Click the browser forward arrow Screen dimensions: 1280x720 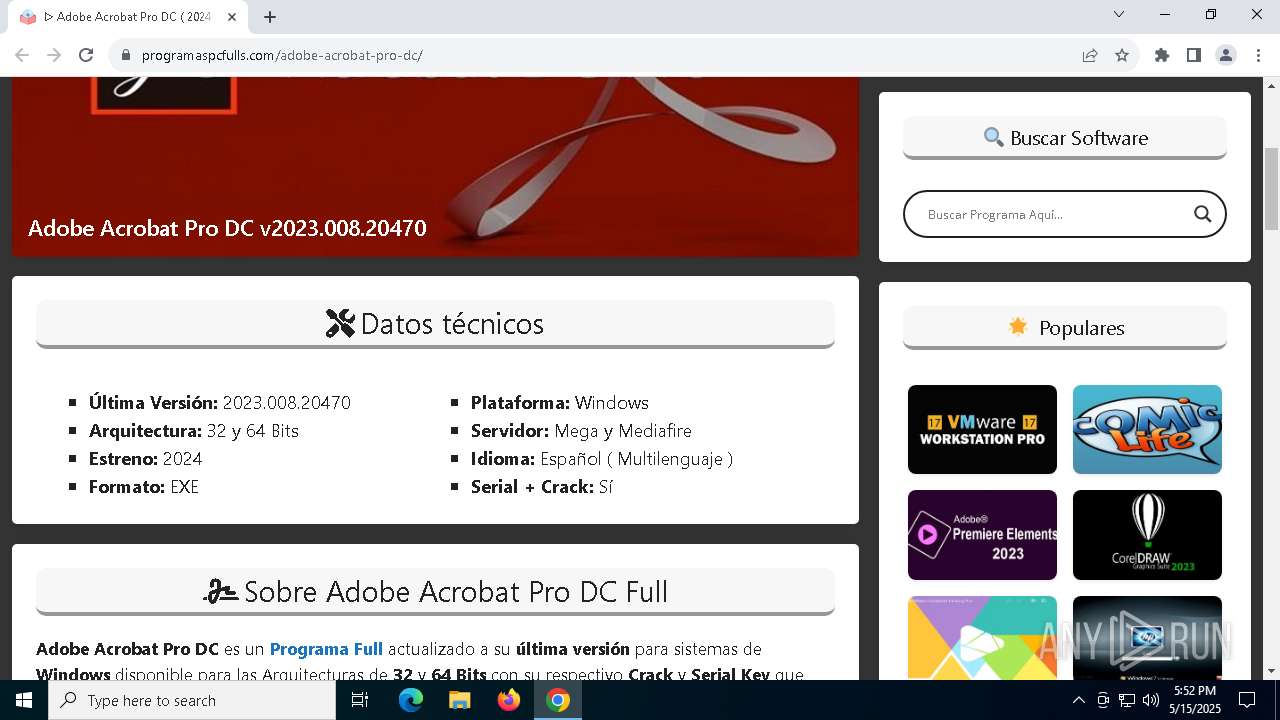pos(54,55)
